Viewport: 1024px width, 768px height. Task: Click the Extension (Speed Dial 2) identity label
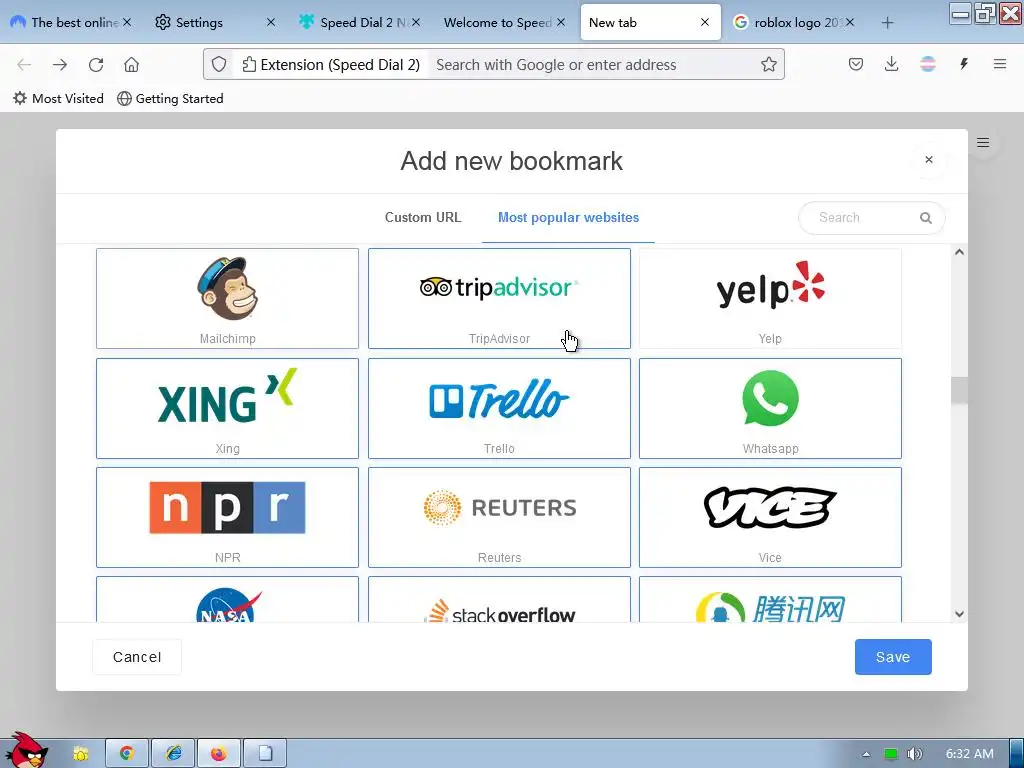(331, 65)
